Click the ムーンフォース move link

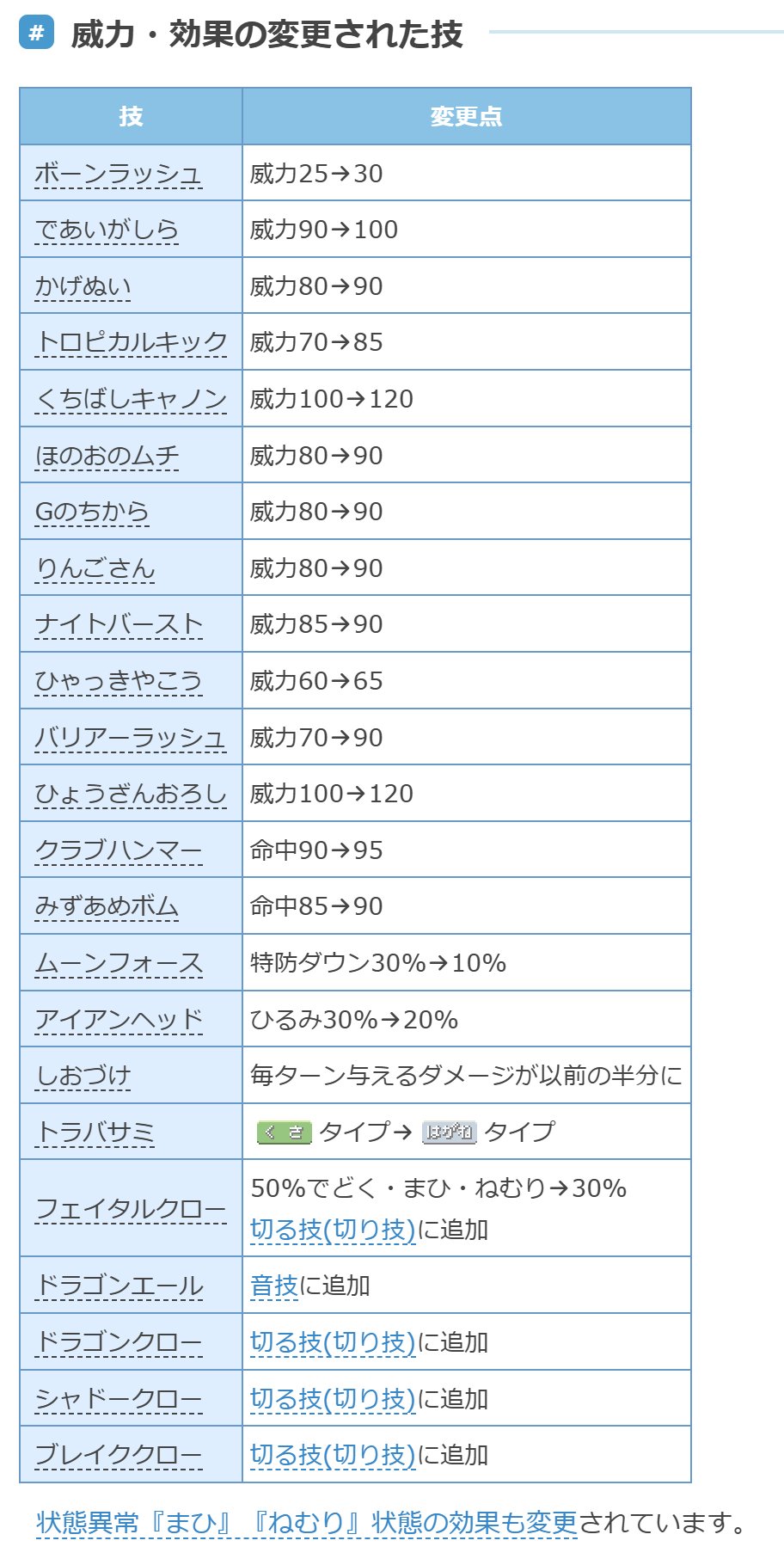pos(119,963)
